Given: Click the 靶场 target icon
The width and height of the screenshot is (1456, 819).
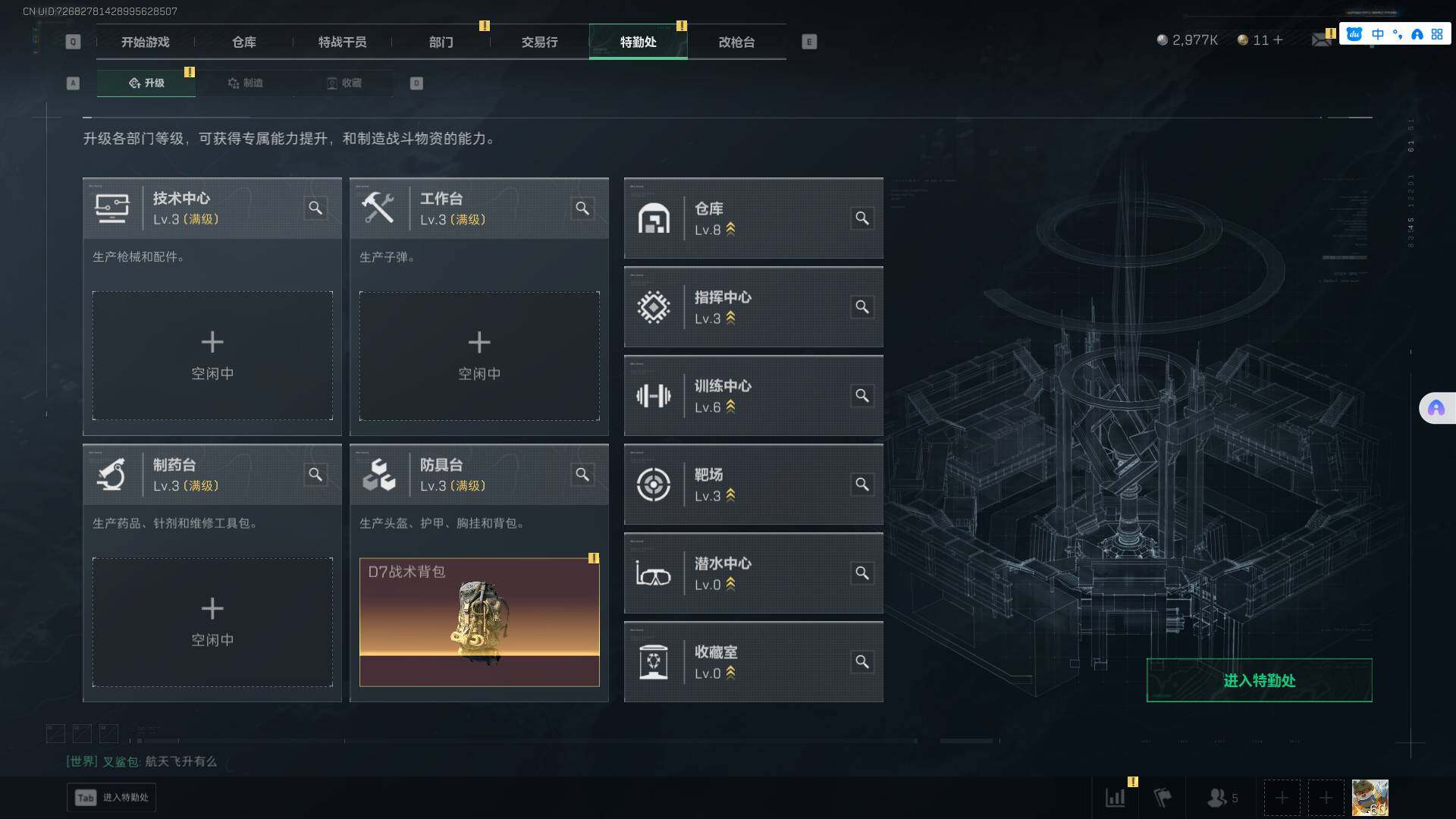Looking at the screenshot, I should [654, 485].
